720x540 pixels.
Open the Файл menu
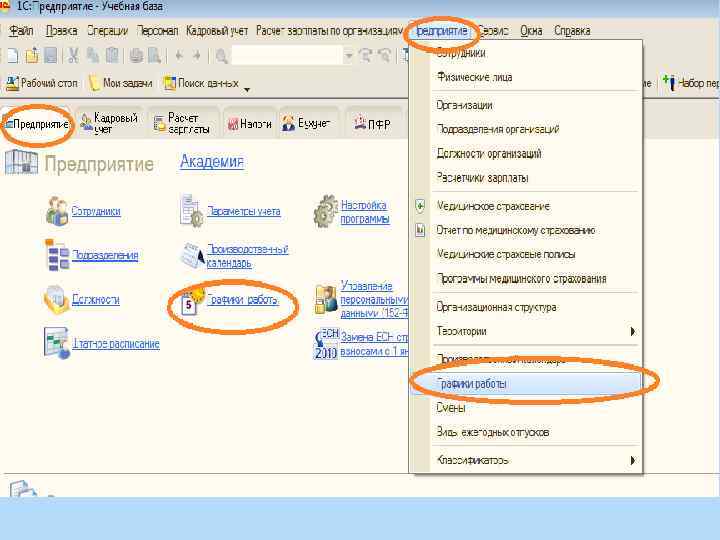21,31
